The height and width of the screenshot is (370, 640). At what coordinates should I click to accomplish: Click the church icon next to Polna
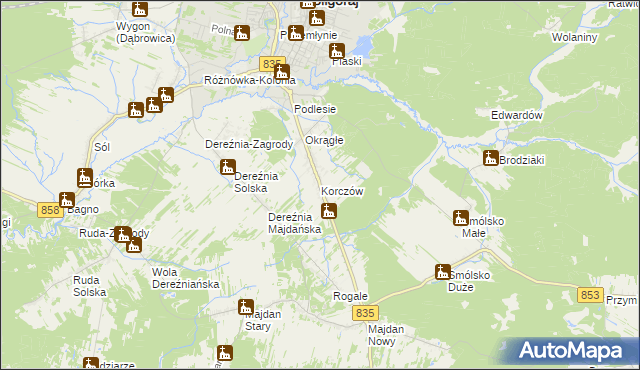[x=242, y=33]
